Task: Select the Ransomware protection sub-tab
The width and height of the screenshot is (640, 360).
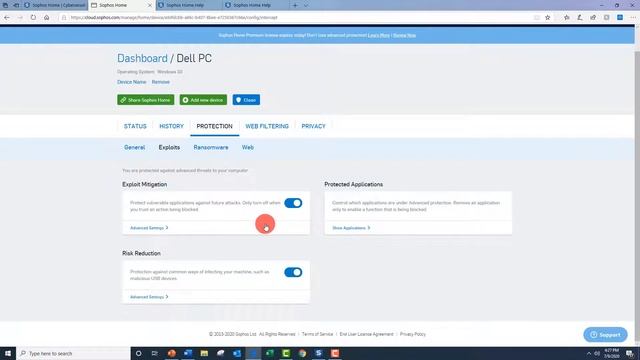Action: pos(211,147)
